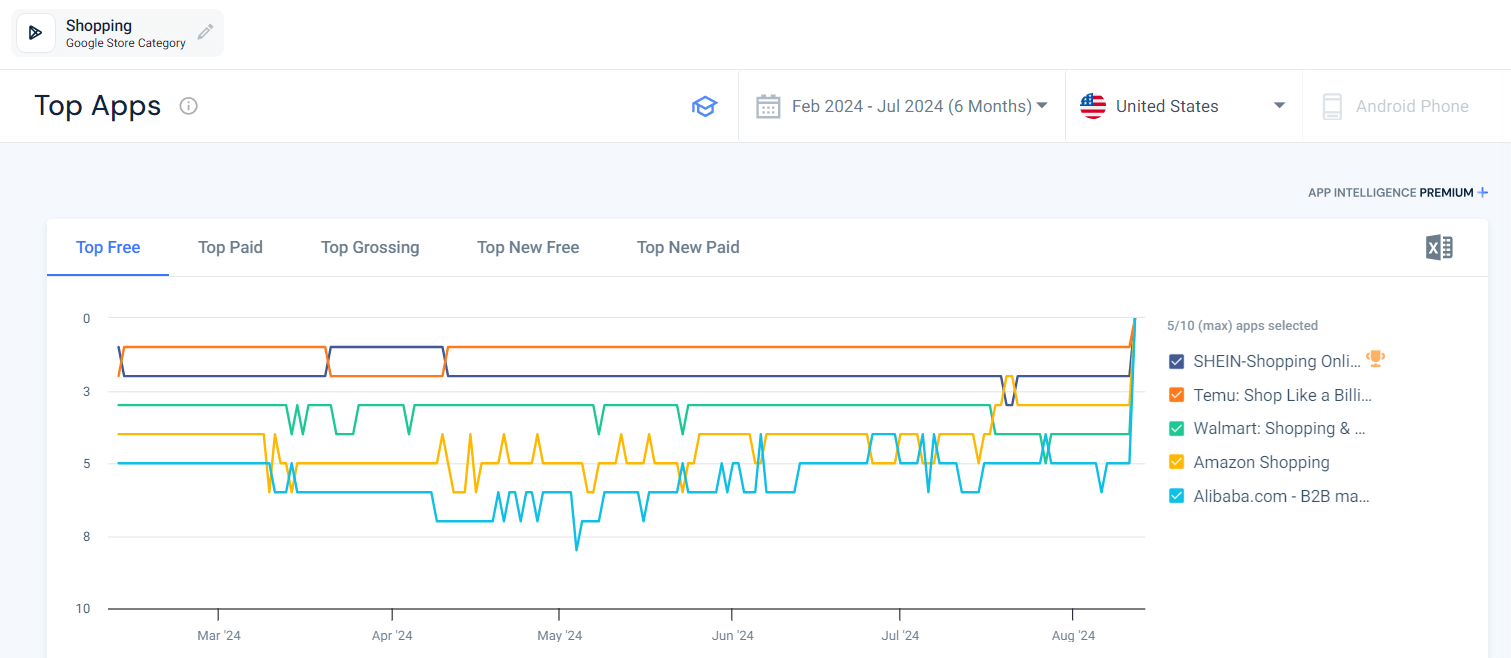
Task: Uncheck the SHEIN-Shopping app checkbox
Action: click(x=1176, y=361)
